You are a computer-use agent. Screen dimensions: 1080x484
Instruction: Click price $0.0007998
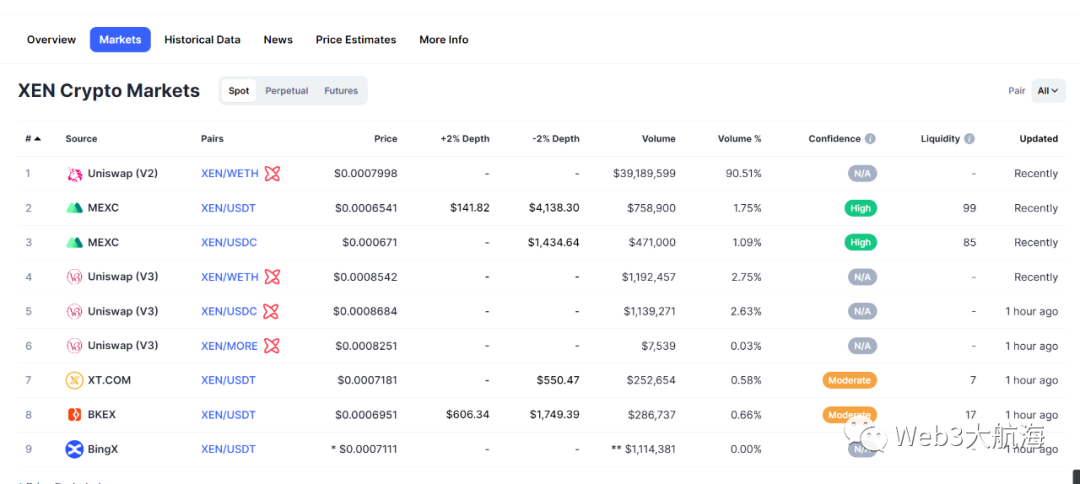366,173
